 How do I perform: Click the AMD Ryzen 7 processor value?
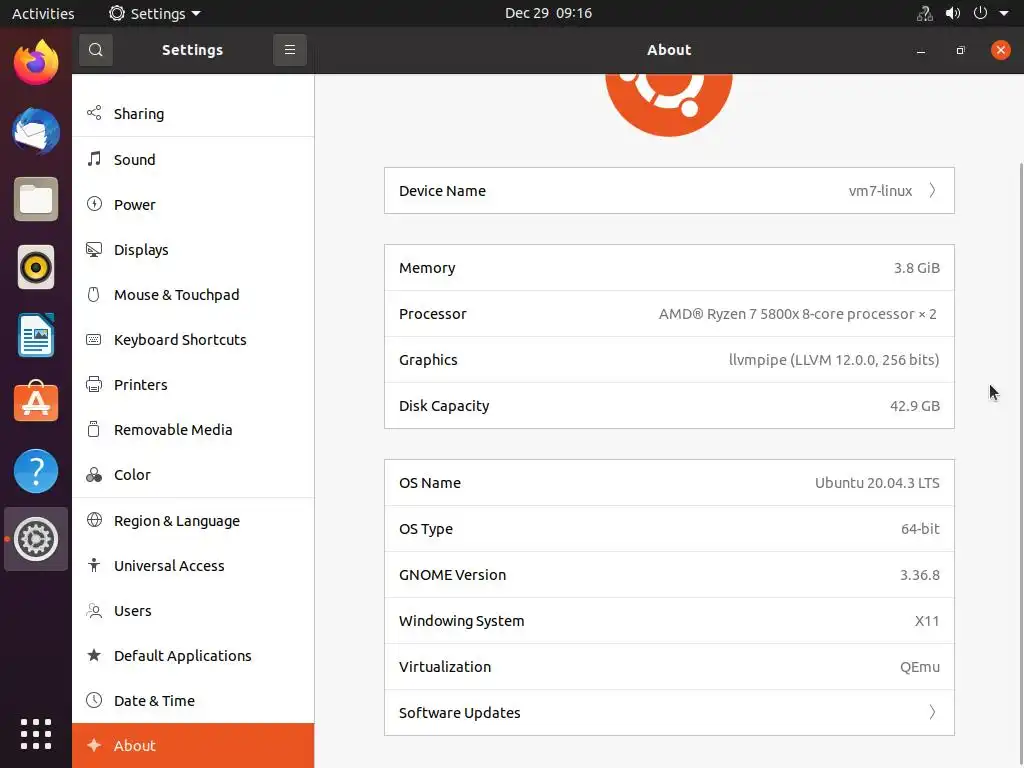pos(797,313)
